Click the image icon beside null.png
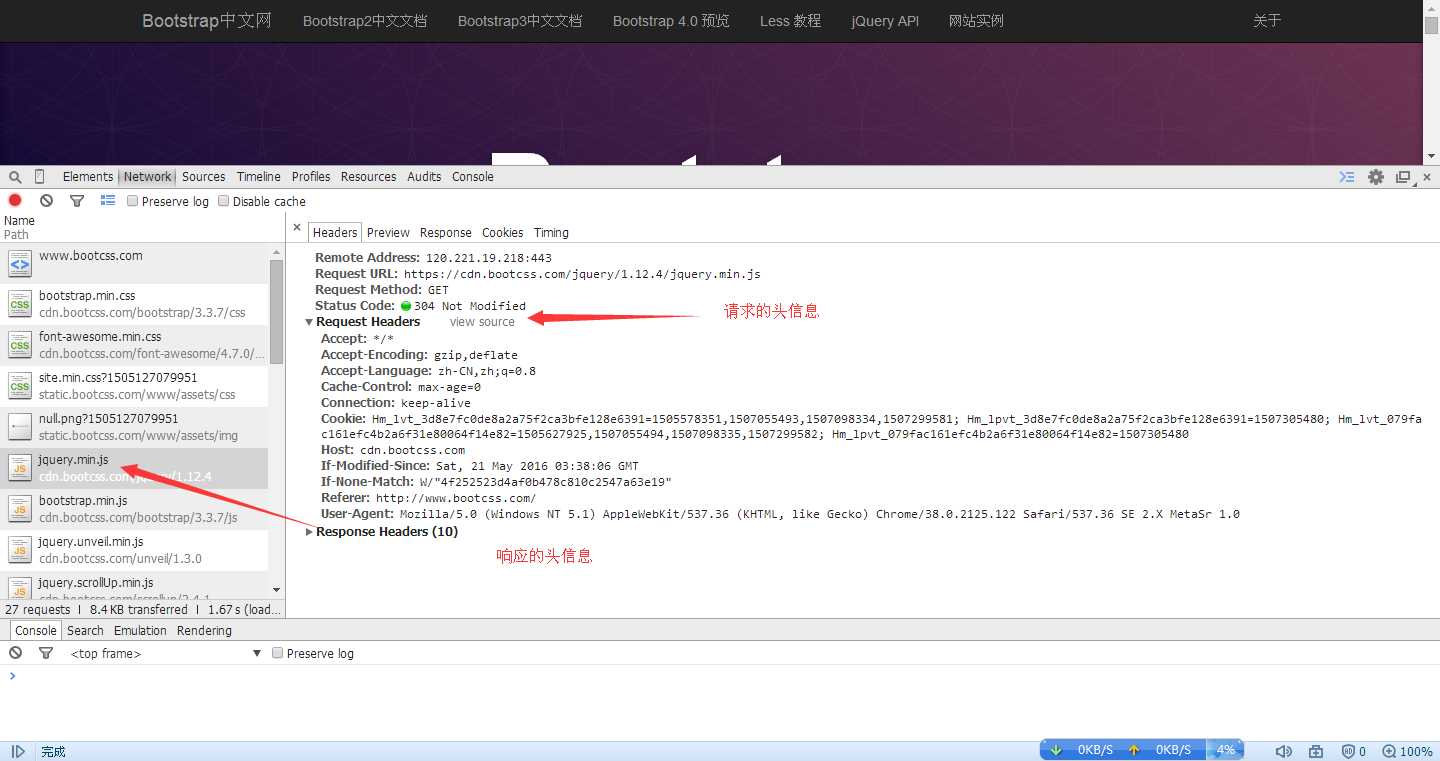 20,427
